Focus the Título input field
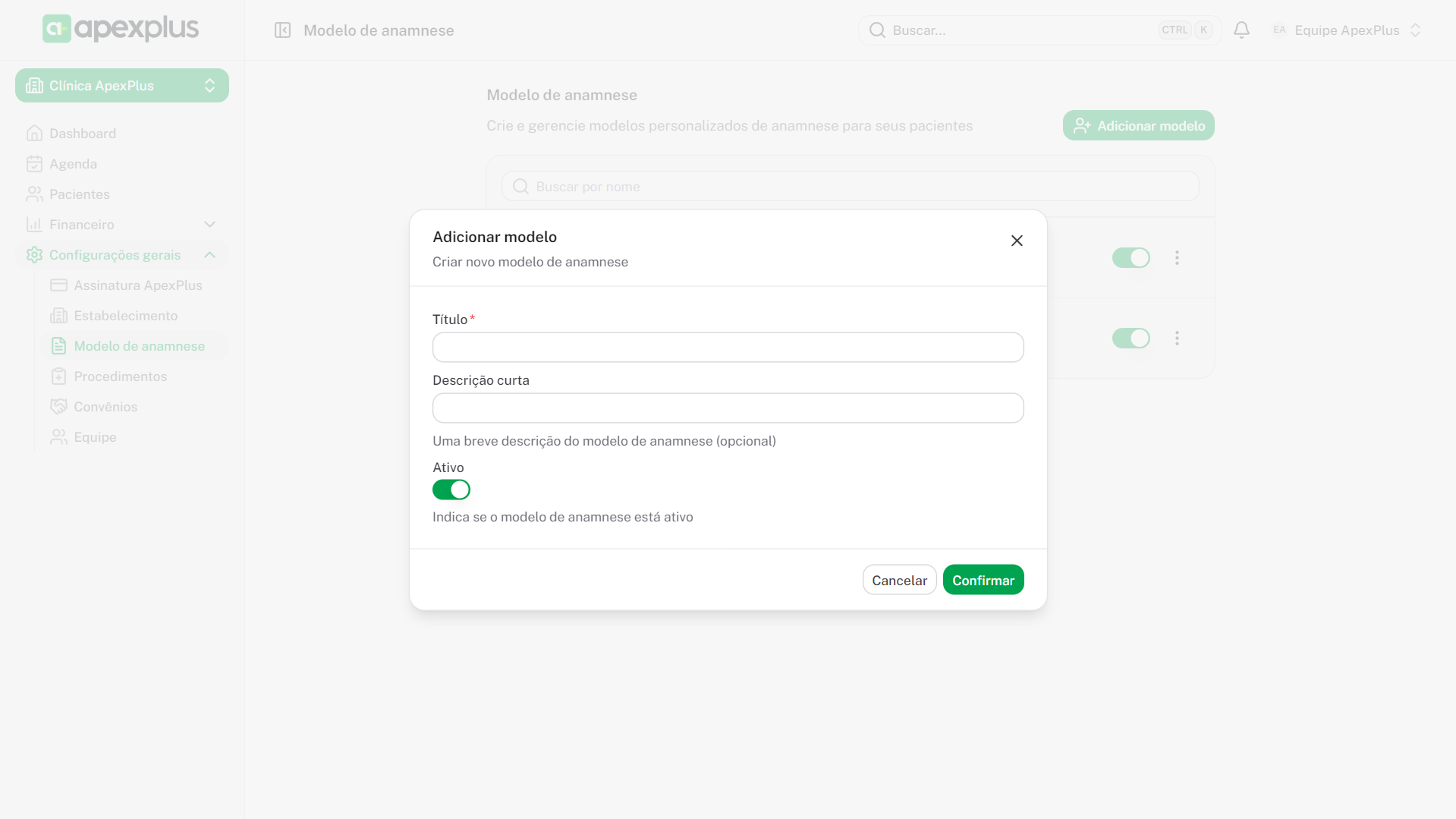Image resolution: width=1456 pixels, height=819 pixels. click(x=728, y=348)
